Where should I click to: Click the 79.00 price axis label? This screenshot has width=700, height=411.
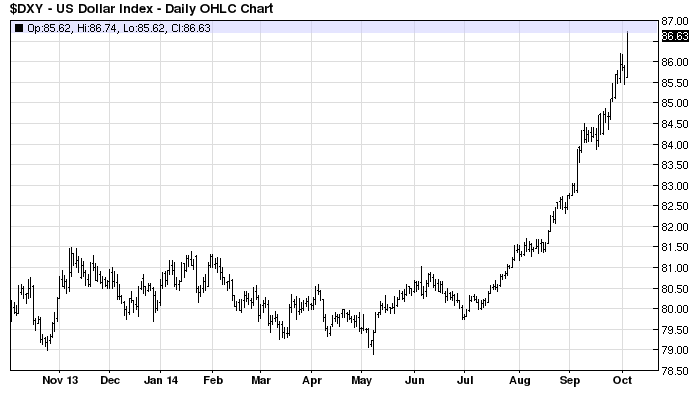(x=675, y=350)
